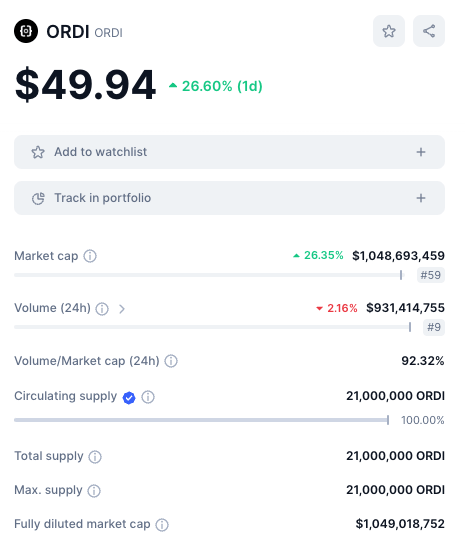Click the Volume (24h) info icon

point(102,309)
